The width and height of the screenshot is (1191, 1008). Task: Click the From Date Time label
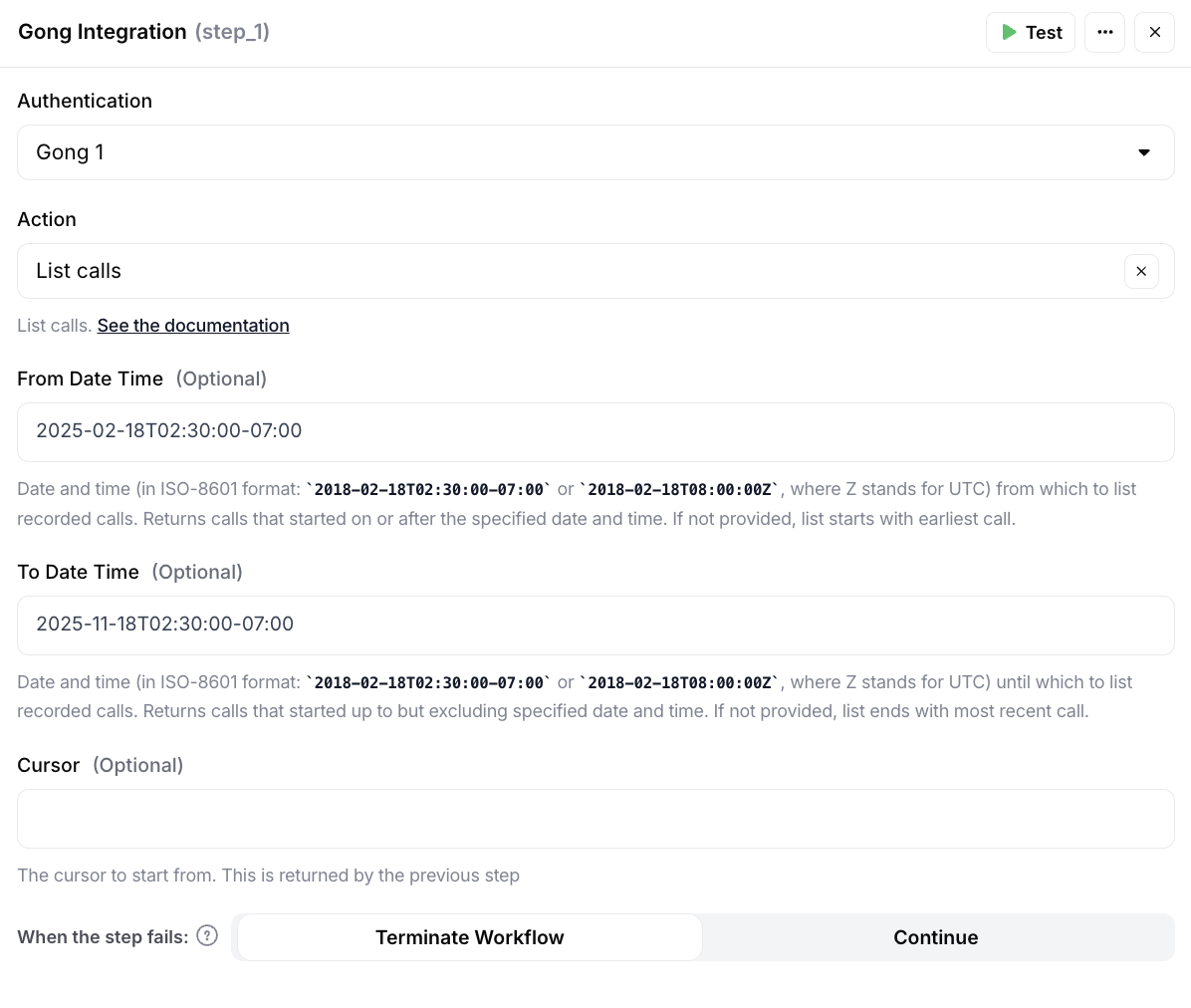90,378
